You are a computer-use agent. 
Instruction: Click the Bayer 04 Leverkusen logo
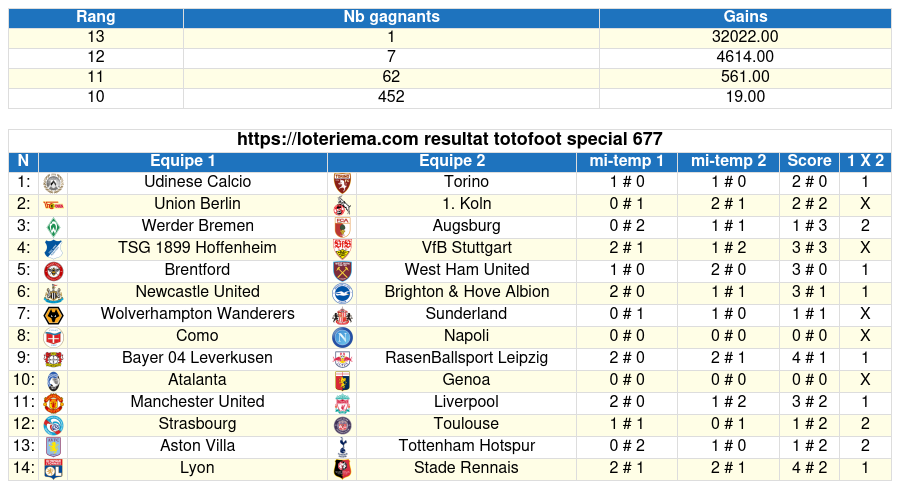pyautogui.click(x=53, y=359)
